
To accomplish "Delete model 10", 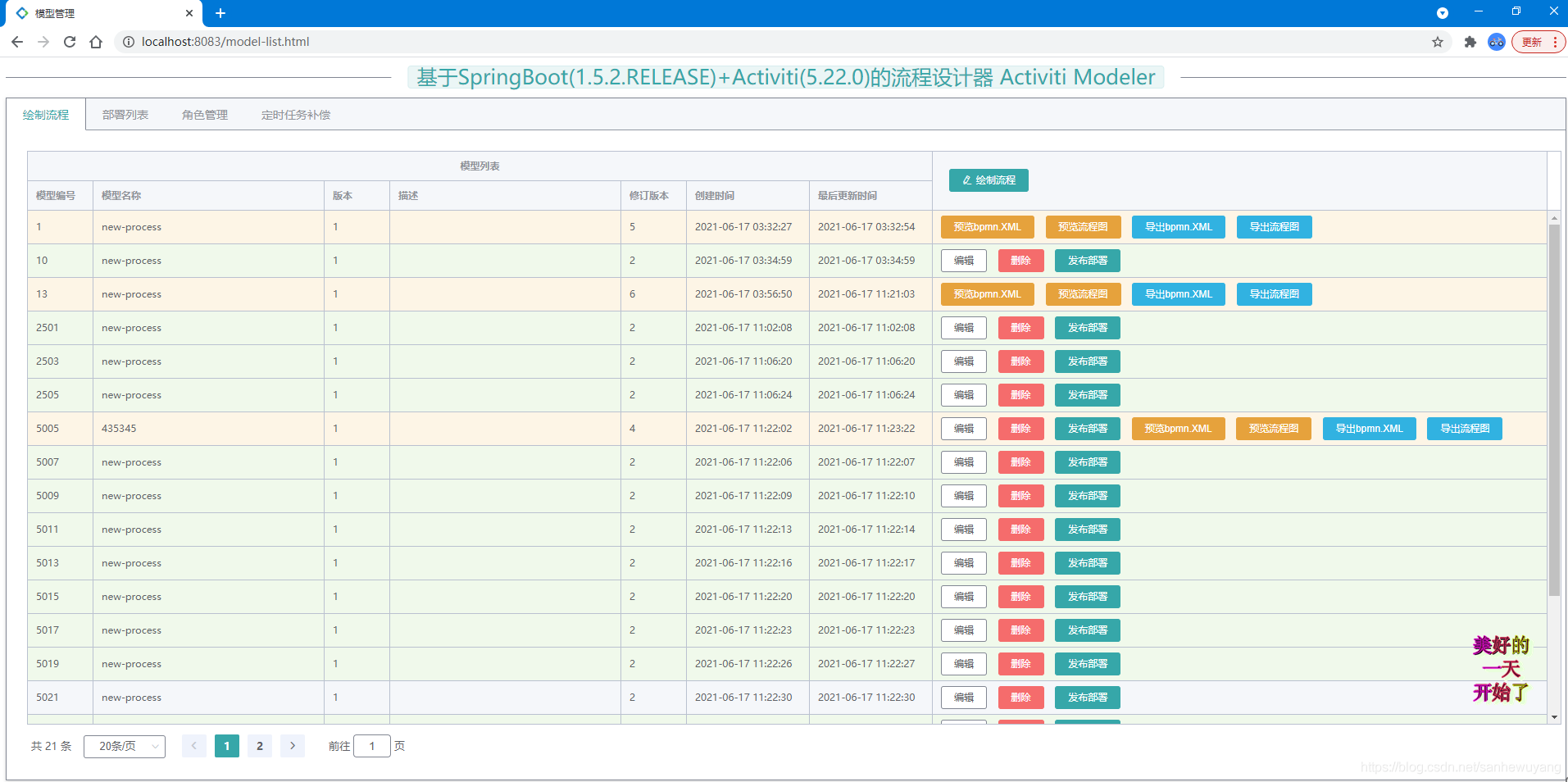I will click(x=1020, y=261).
